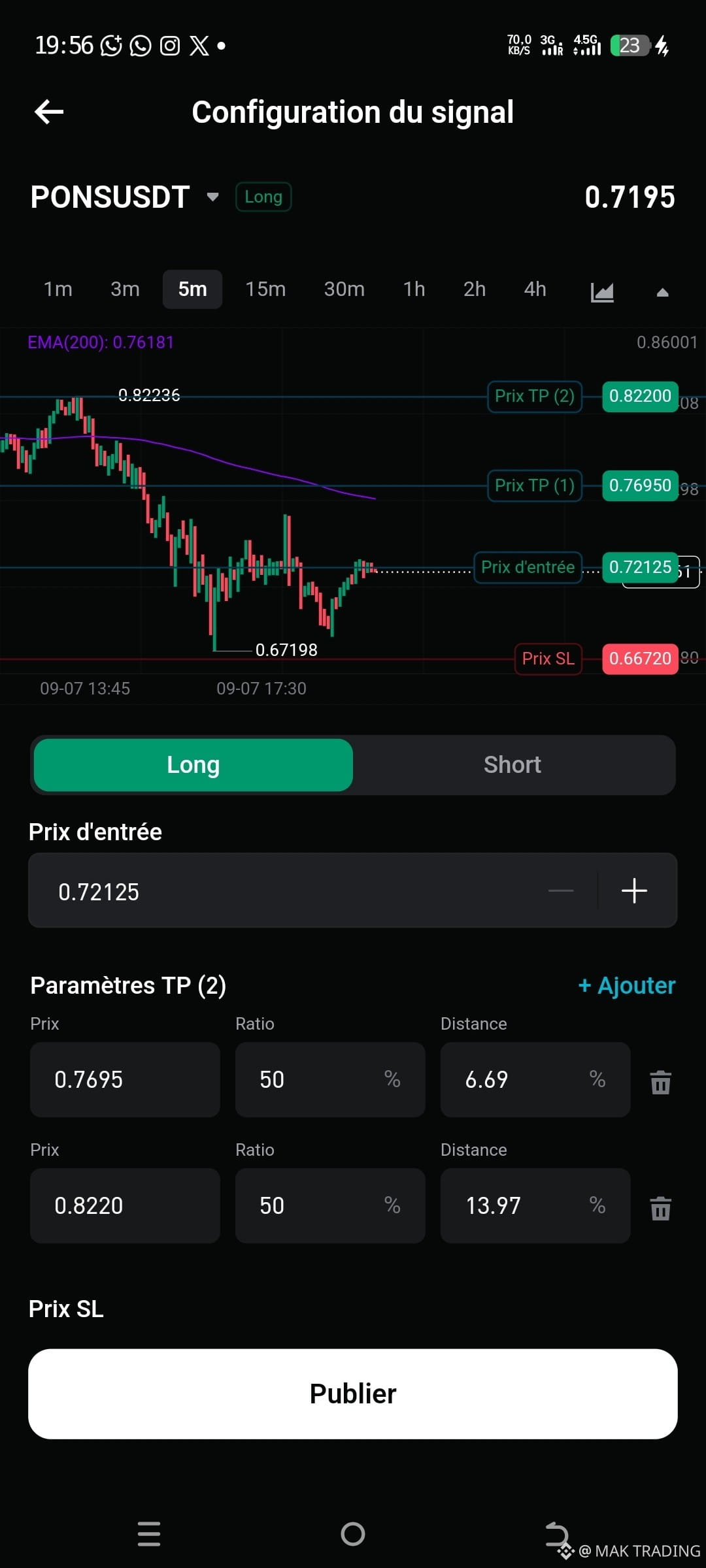The width and height of the screenshot is (706, 1568).
Task: Grab the Prix SL chart marker
Action: 548,659
